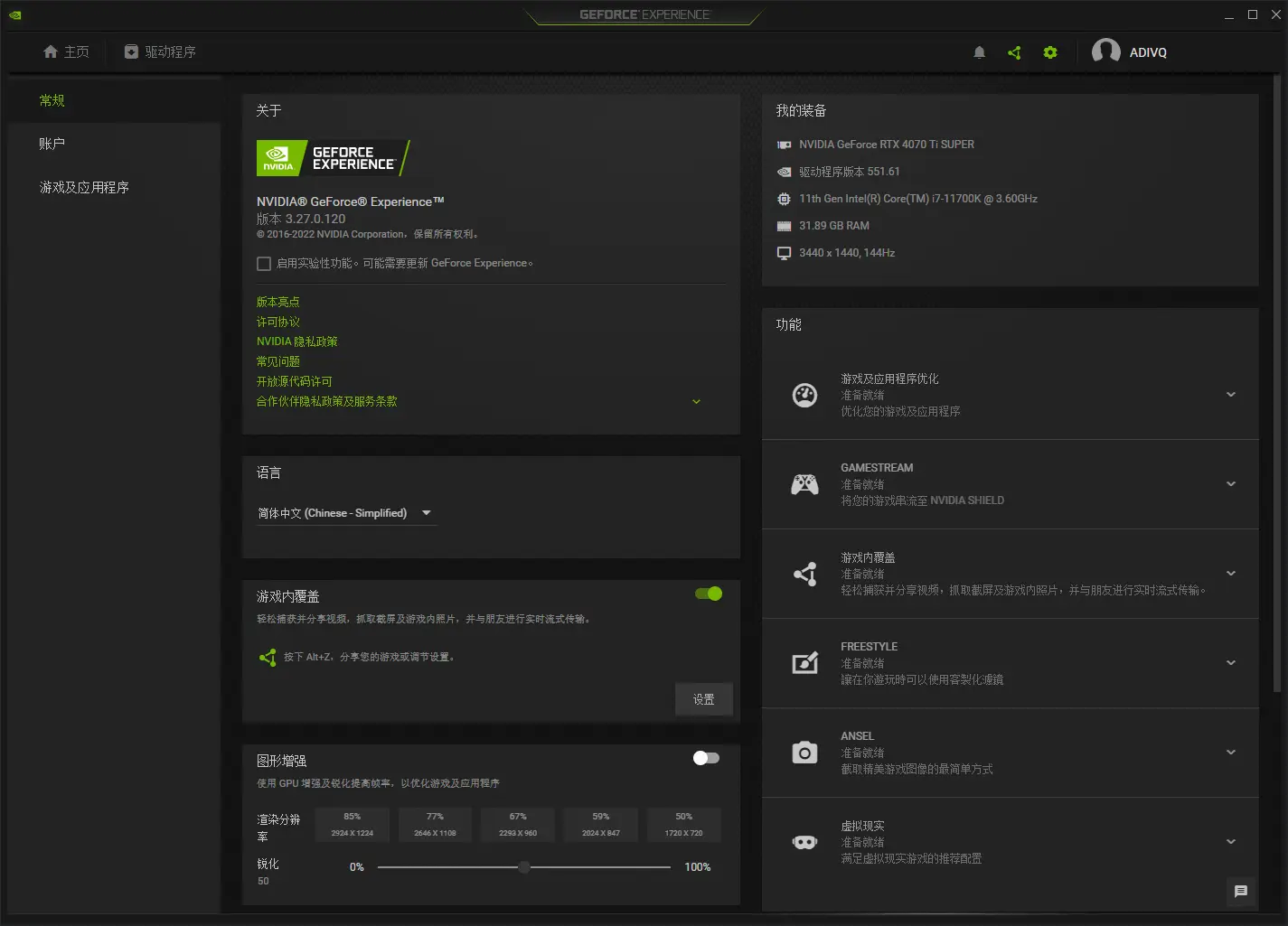This screenshot has width=1288, height=926.
Task: Click the GeForce Experience logo in About
Action: (x=334, y=158)
